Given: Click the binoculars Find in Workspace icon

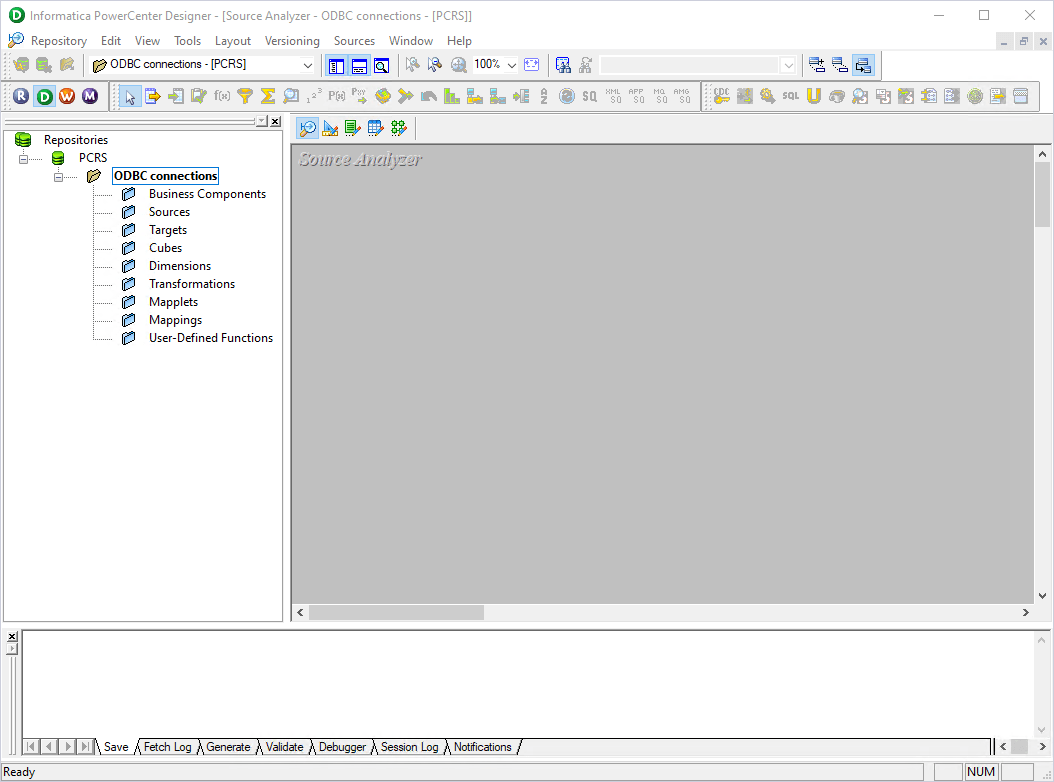Looking at the screenshot, I should click(x=563, y=65).
